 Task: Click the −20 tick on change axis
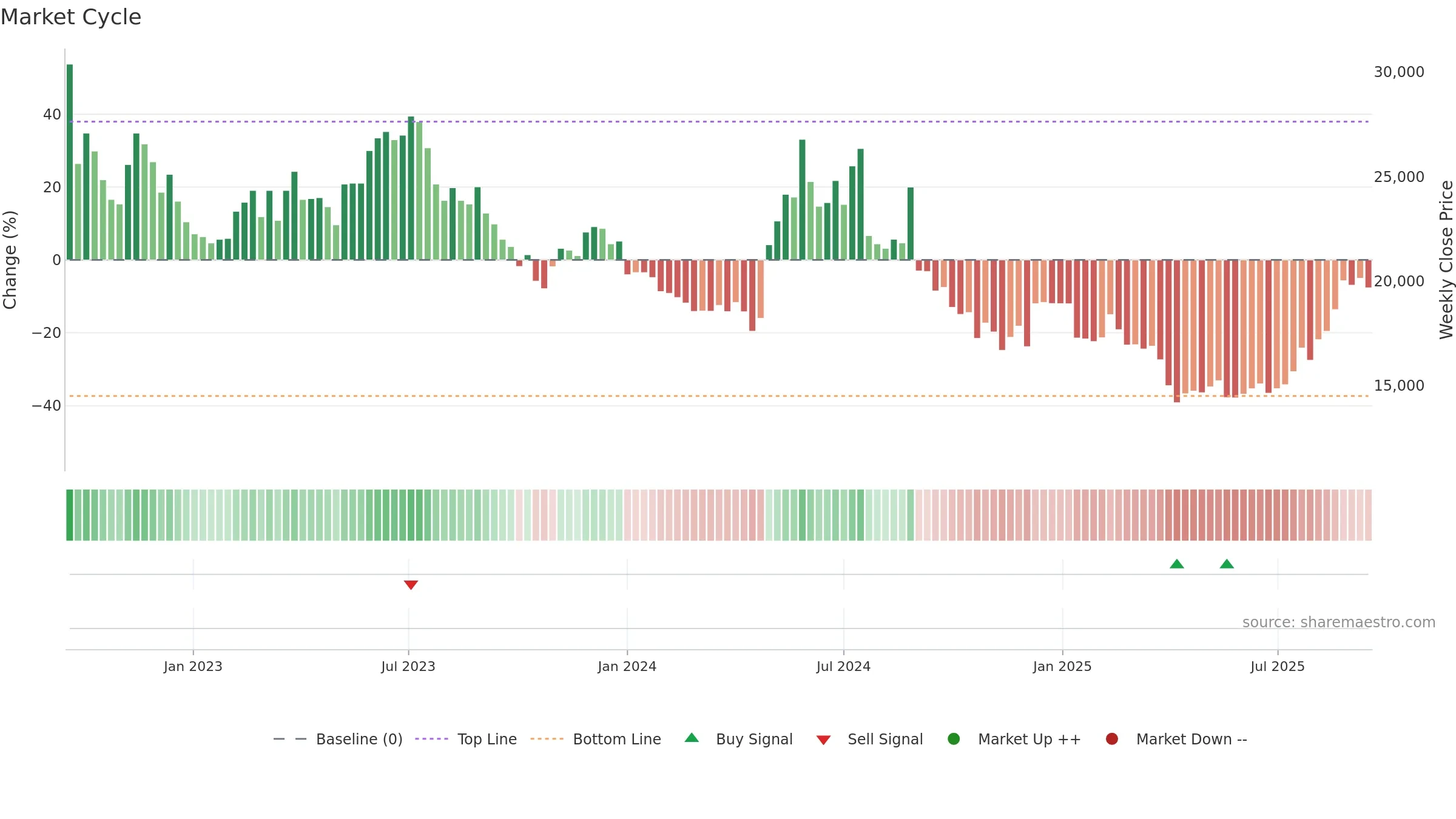(46, 332)
